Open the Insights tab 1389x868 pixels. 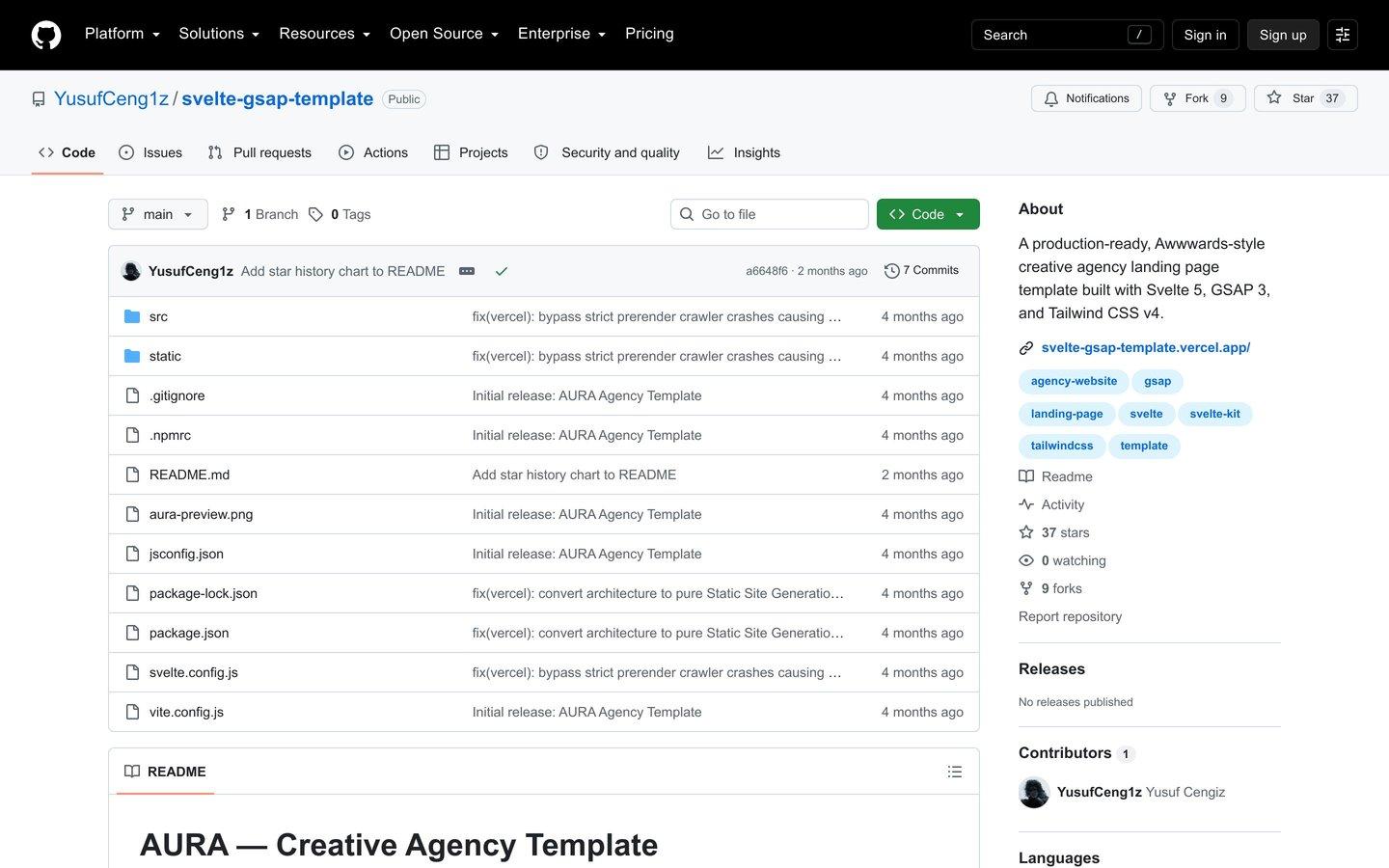pos(744,152)
